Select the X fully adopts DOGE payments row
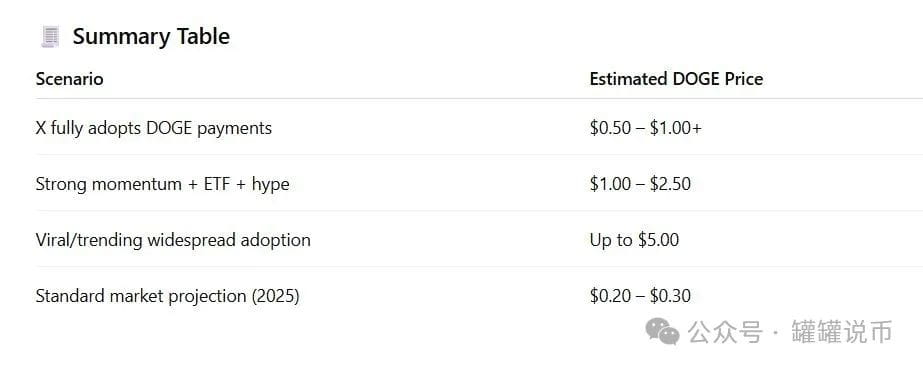Image resolution: width=923 pixels, height=369 pixels. pos(479,128)
